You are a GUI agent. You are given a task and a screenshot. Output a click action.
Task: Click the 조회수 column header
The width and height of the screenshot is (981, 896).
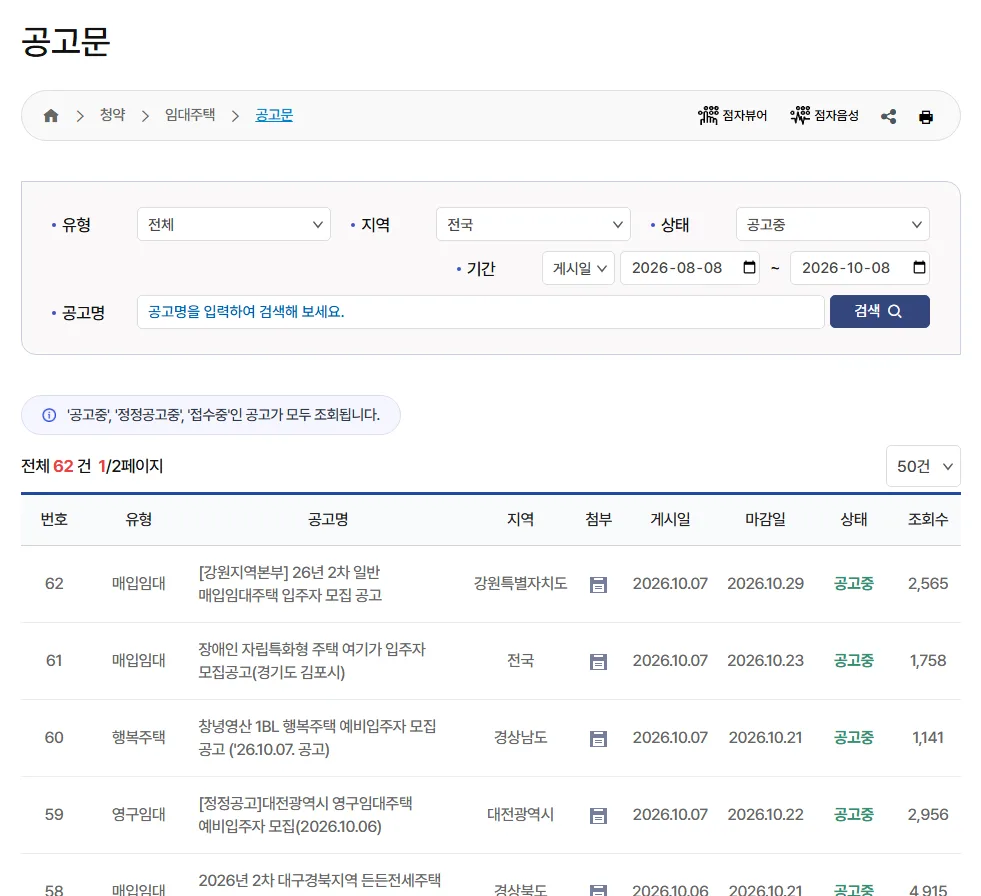tap(928, 519)
